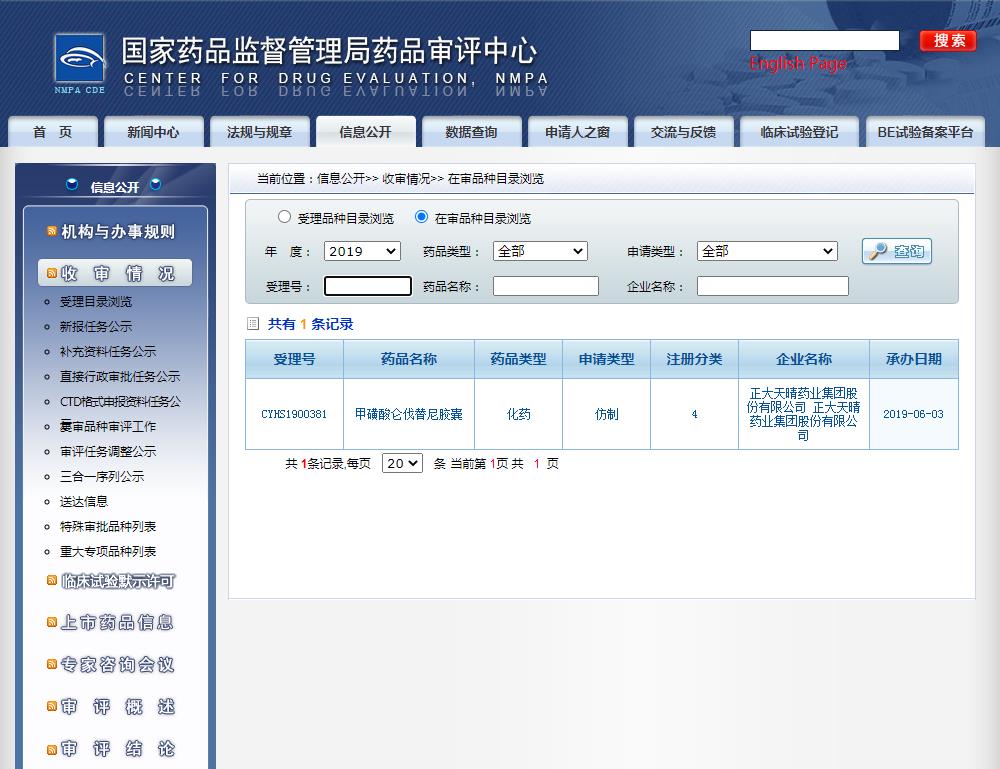Open the English Page link
Viewport: 1000px width, 769px height.
tap(798, 63)
